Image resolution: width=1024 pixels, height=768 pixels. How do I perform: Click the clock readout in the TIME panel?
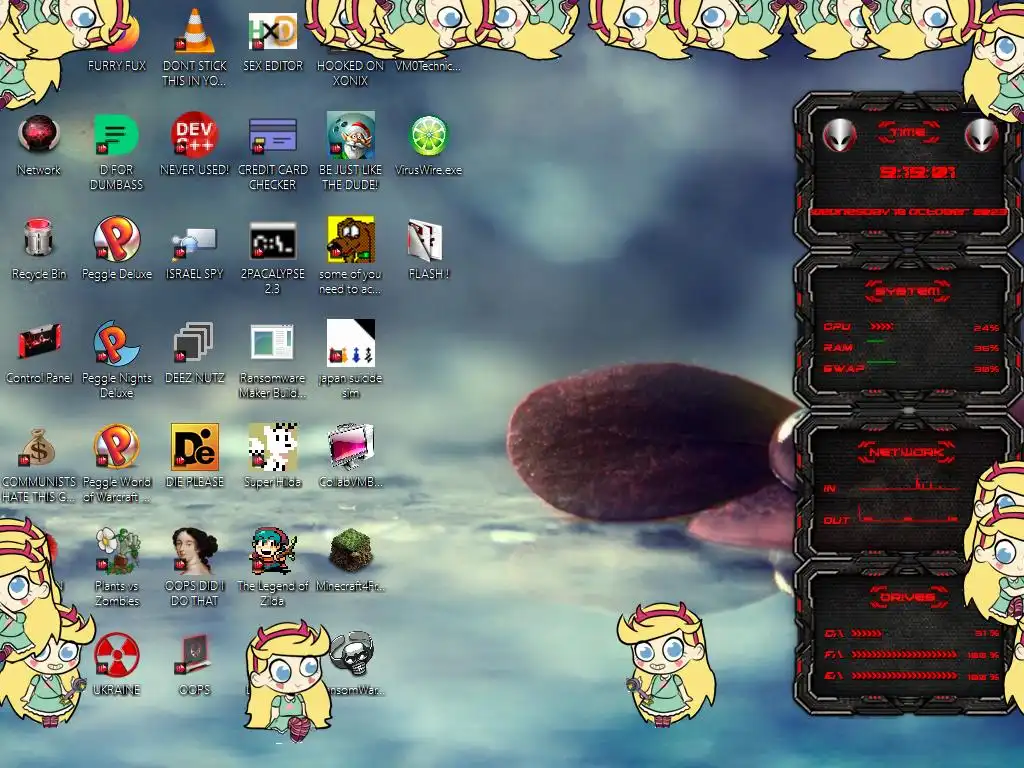[x=917, y=172]
